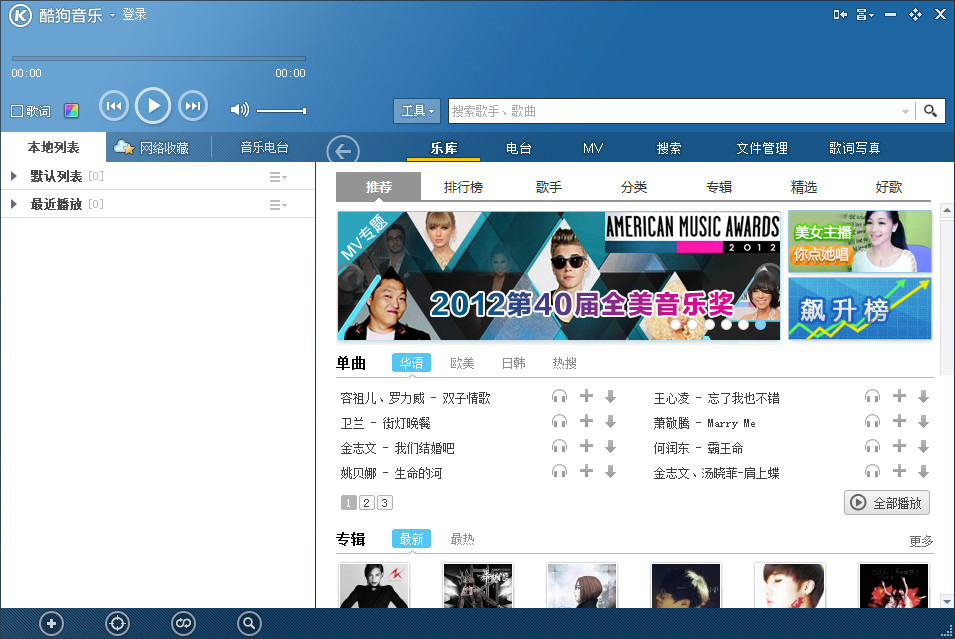Viewport: 955px width, 639px height.
Task: Expand the 最近播放 playlist
Action: point(14,204)
